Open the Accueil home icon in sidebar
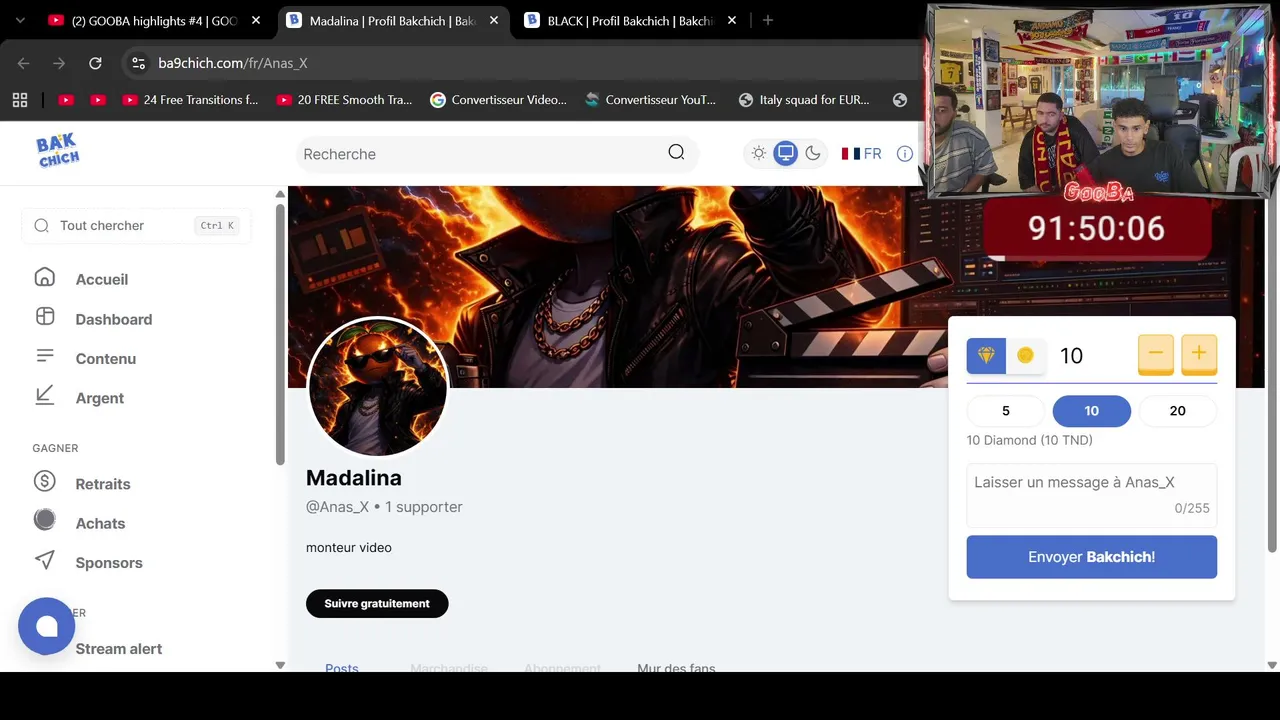Viewport: 1280px width, 720px height. [44, 278]
